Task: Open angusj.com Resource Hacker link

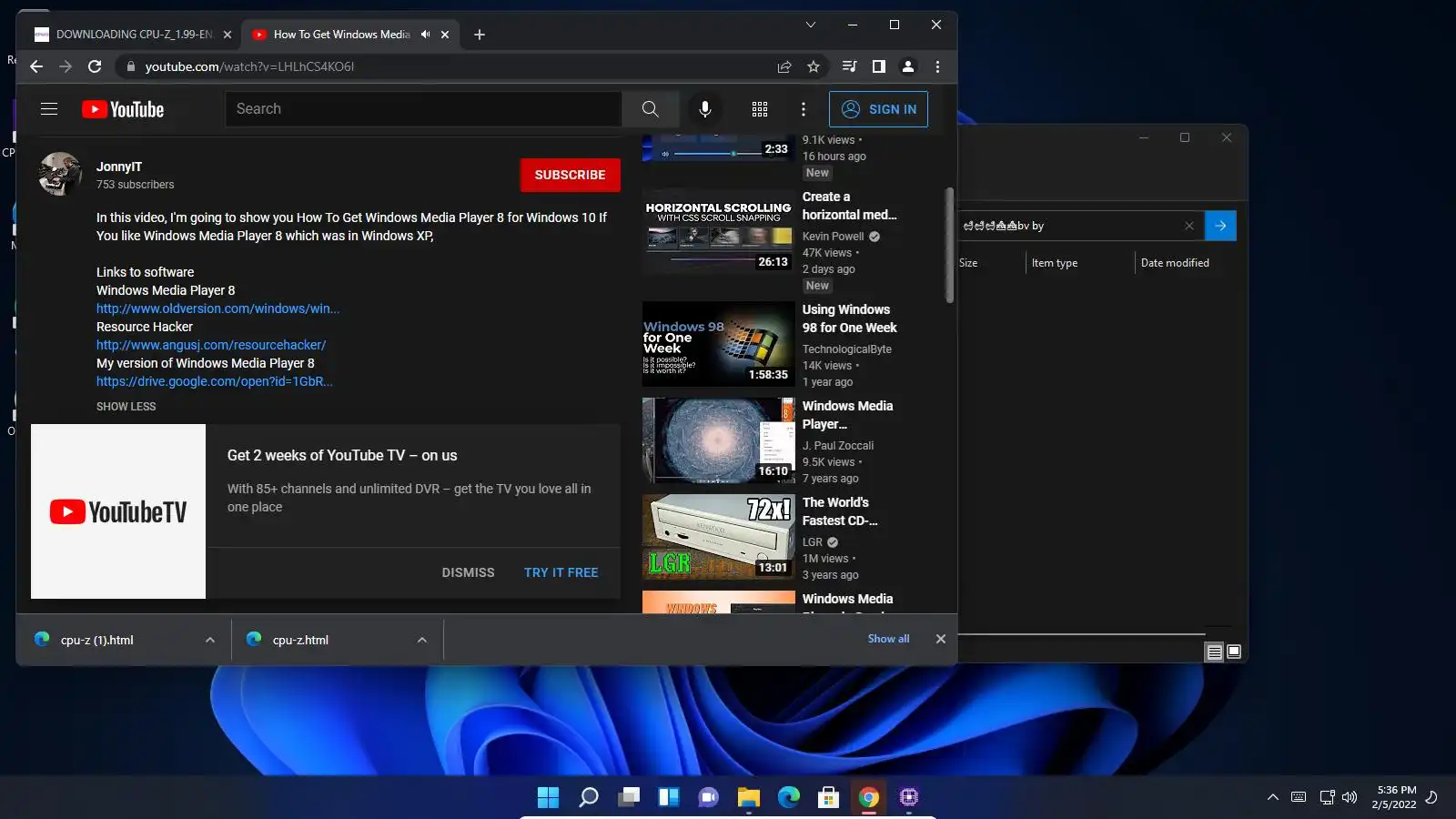Action: click(x=211, y=345)
